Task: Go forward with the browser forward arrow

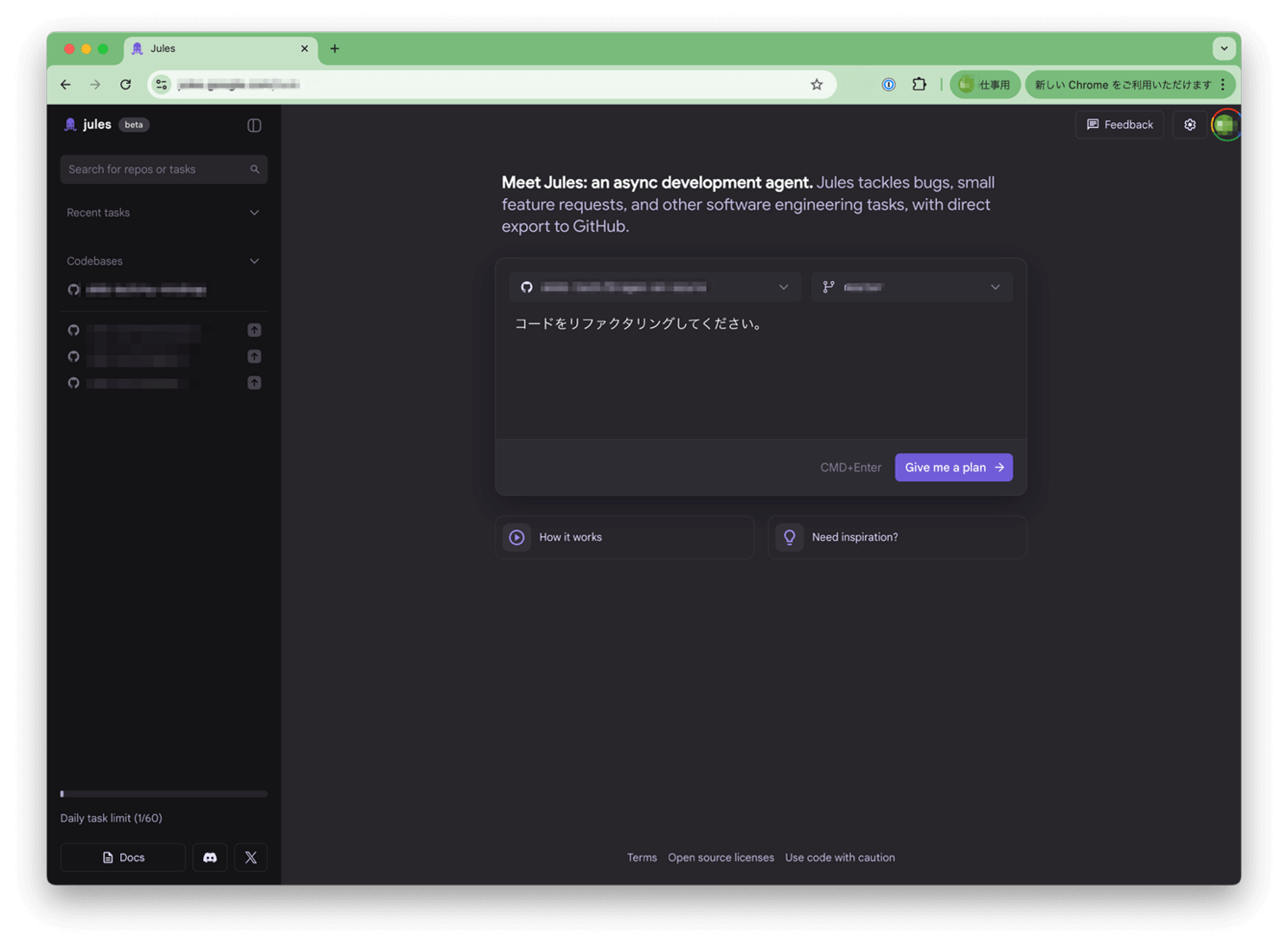Action: 95,84
